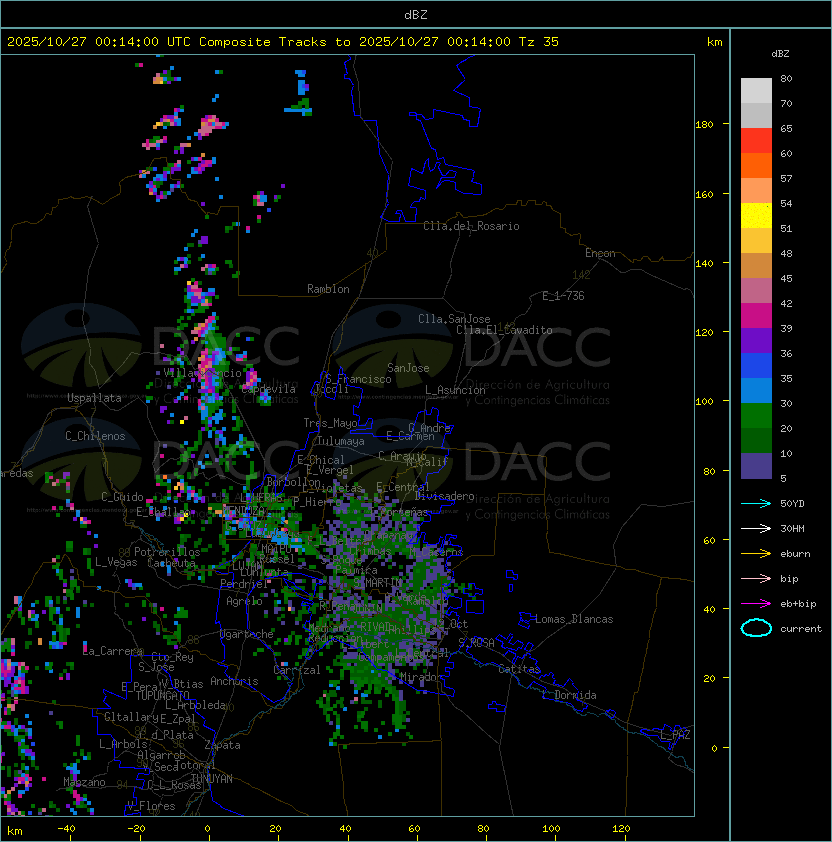832x842 pixels.
Task: Click the 'Uspallata' place label
Action: pos(94,398)
